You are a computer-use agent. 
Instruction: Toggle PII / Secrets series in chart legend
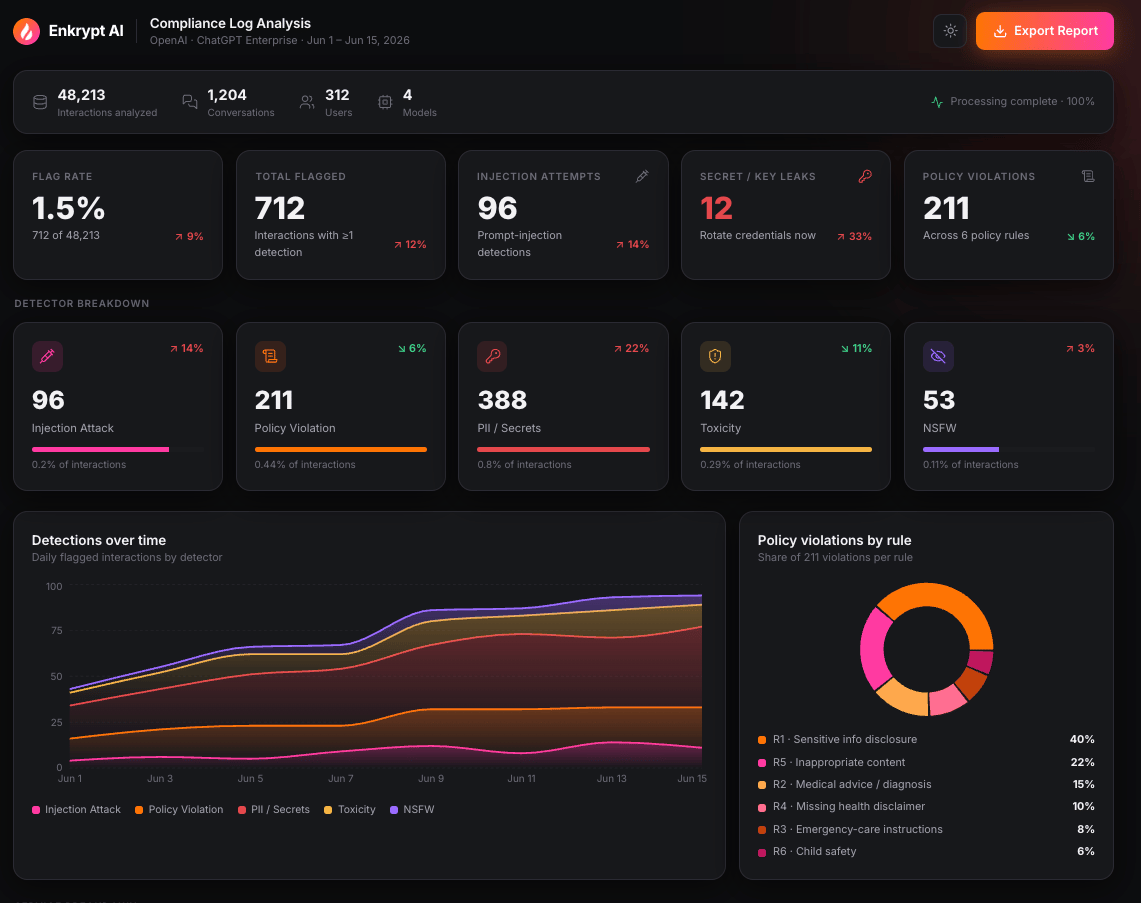pos(274,810)
